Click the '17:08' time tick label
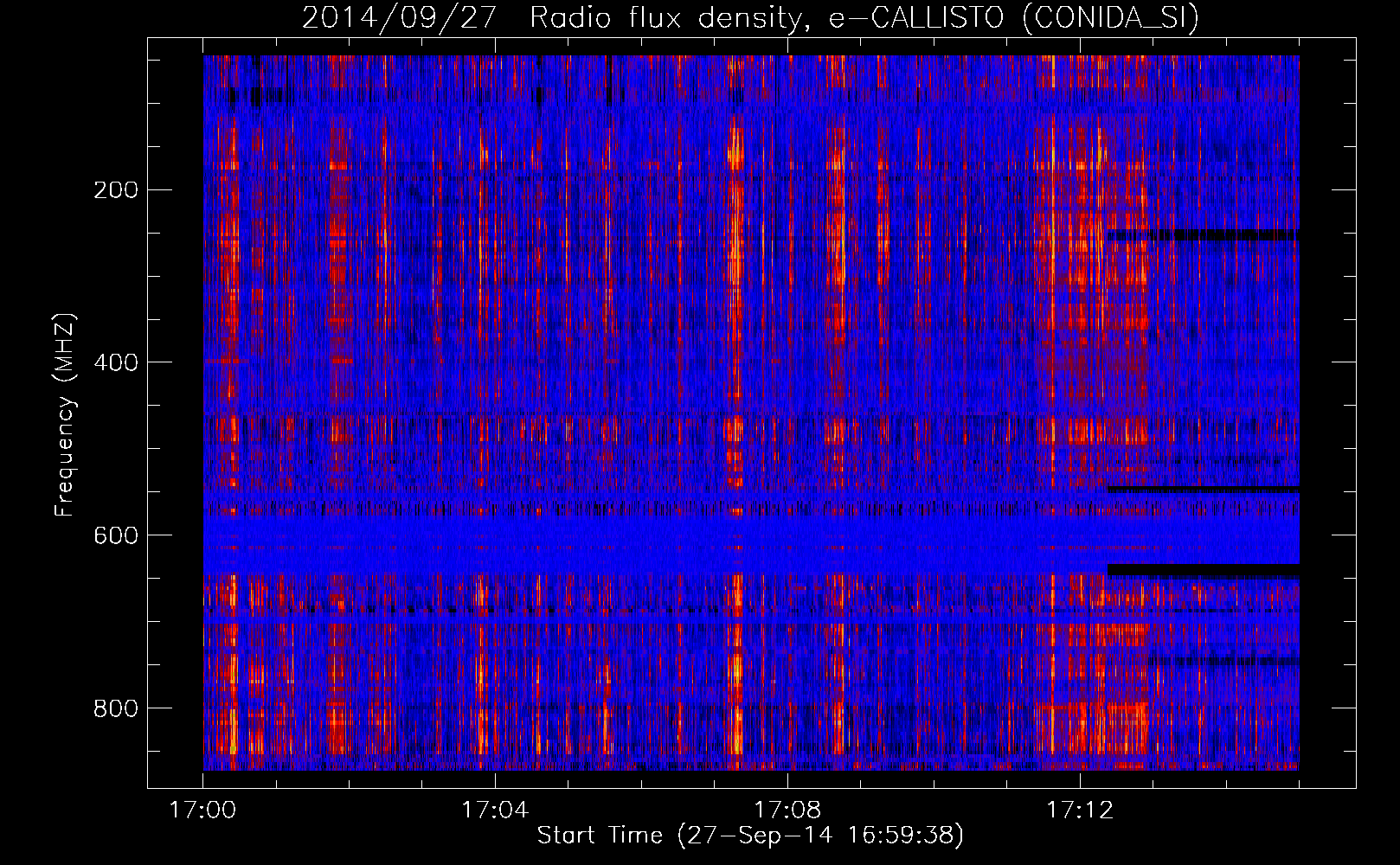Screen dimensions: 1400x865 click(x=787, y=811)
